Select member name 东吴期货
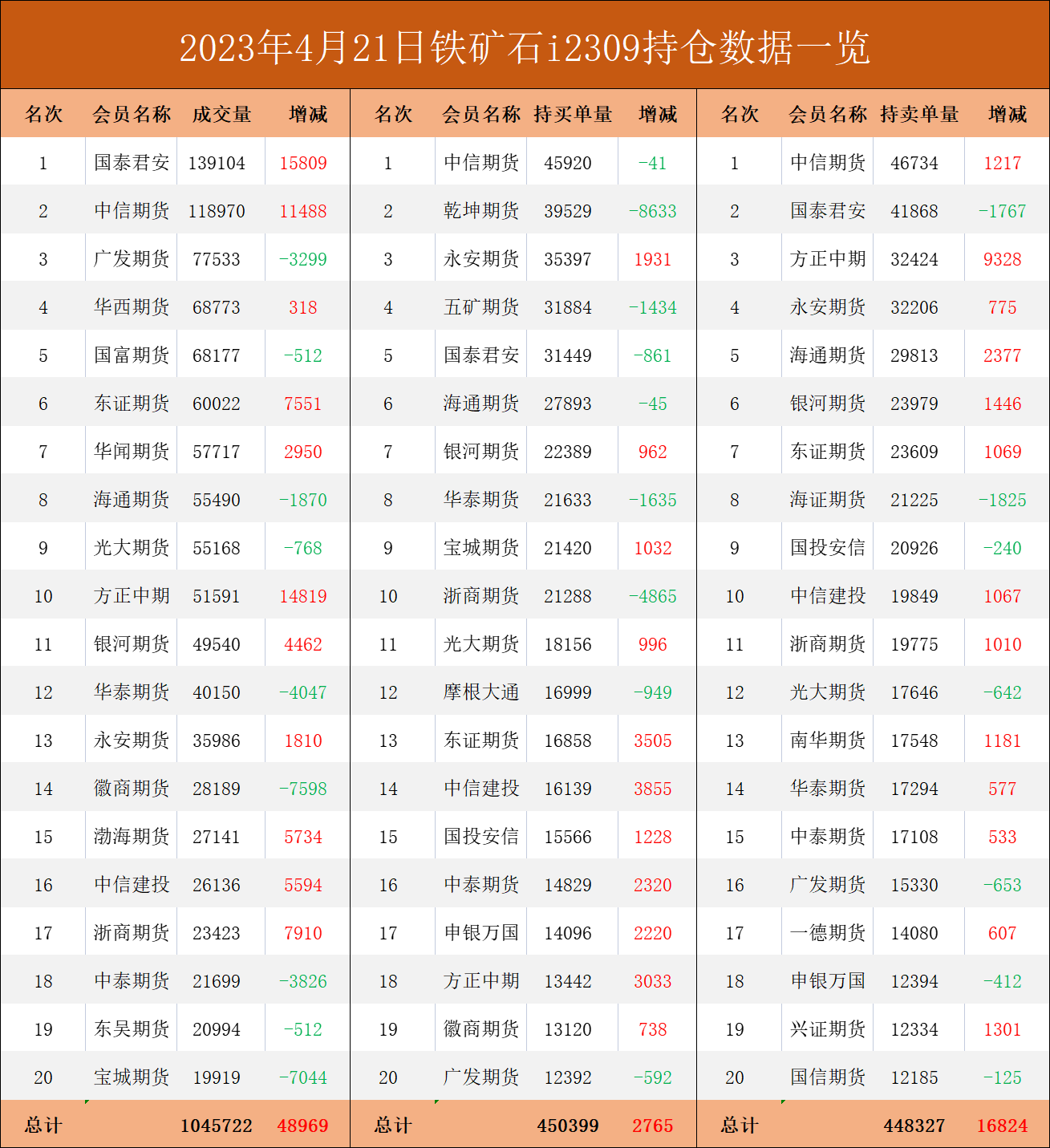The height and width of the screenshot is (1148, 1050). (x=132, y=1029)
